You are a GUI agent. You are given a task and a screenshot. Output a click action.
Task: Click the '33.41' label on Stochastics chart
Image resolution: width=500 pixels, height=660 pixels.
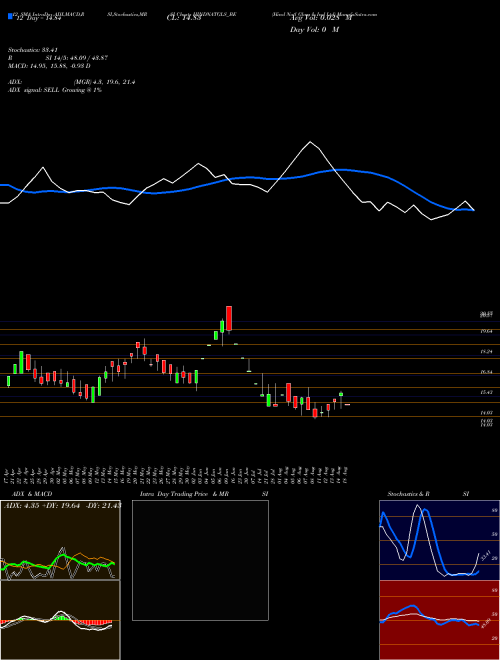[486, 556]
